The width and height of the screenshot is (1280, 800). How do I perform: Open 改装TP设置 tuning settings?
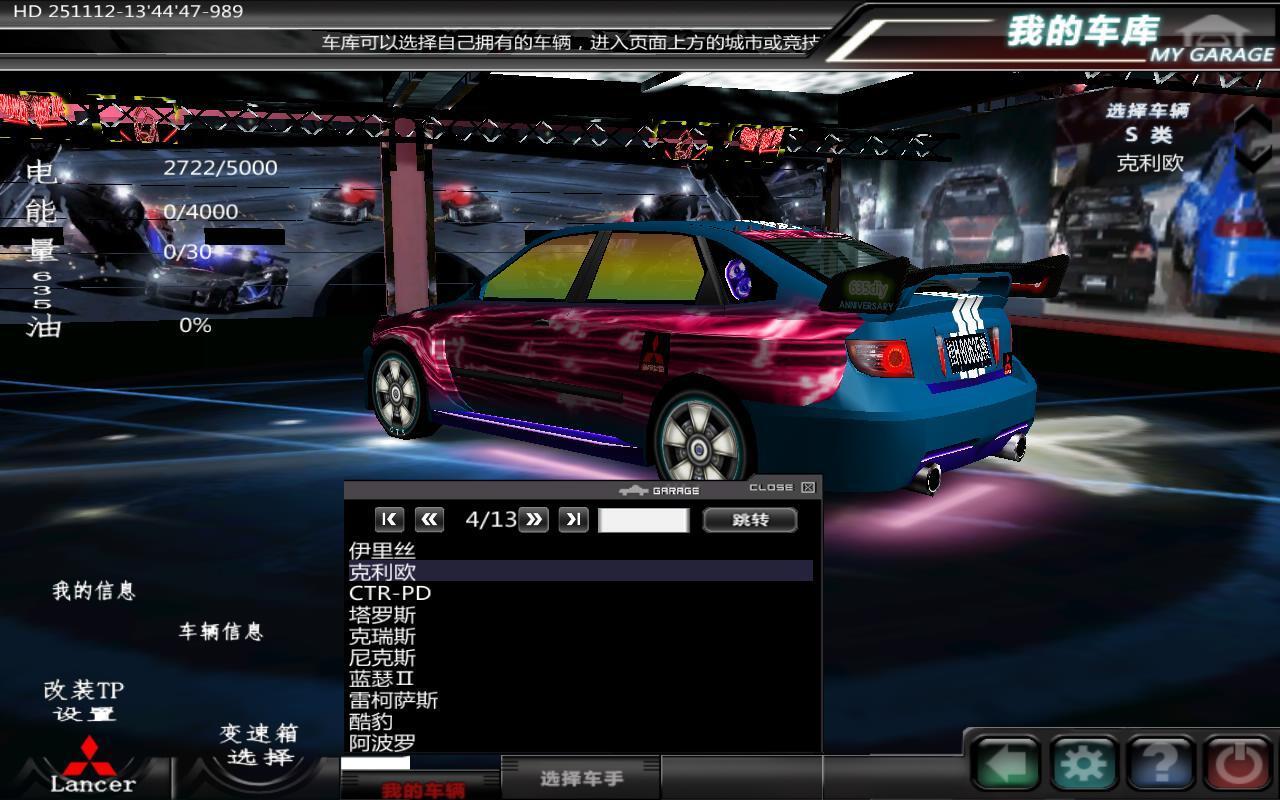coord(84,701)
